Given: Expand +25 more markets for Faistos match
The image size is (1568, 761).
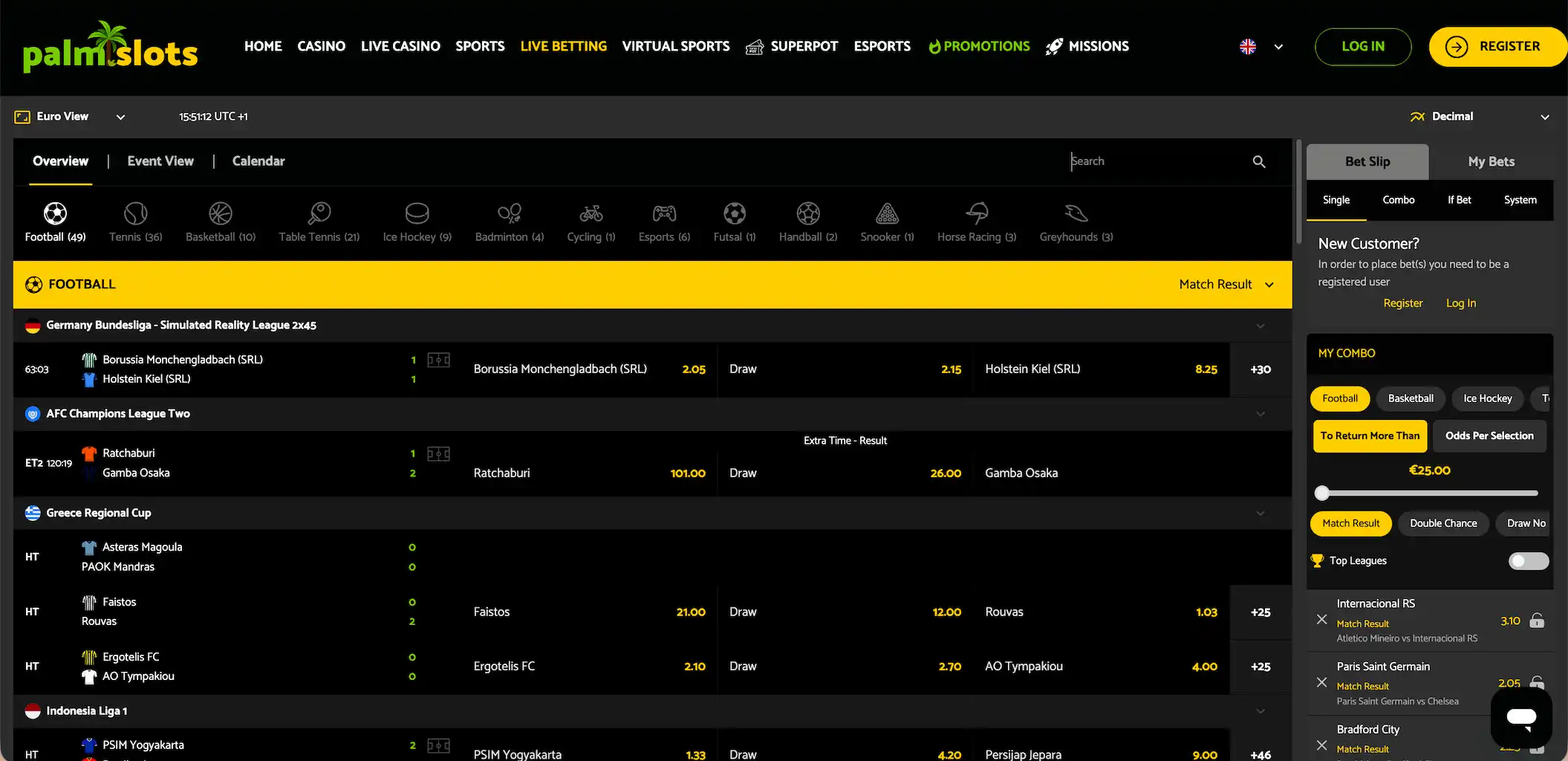Looking at the screenshot, I should [1260, 612].
